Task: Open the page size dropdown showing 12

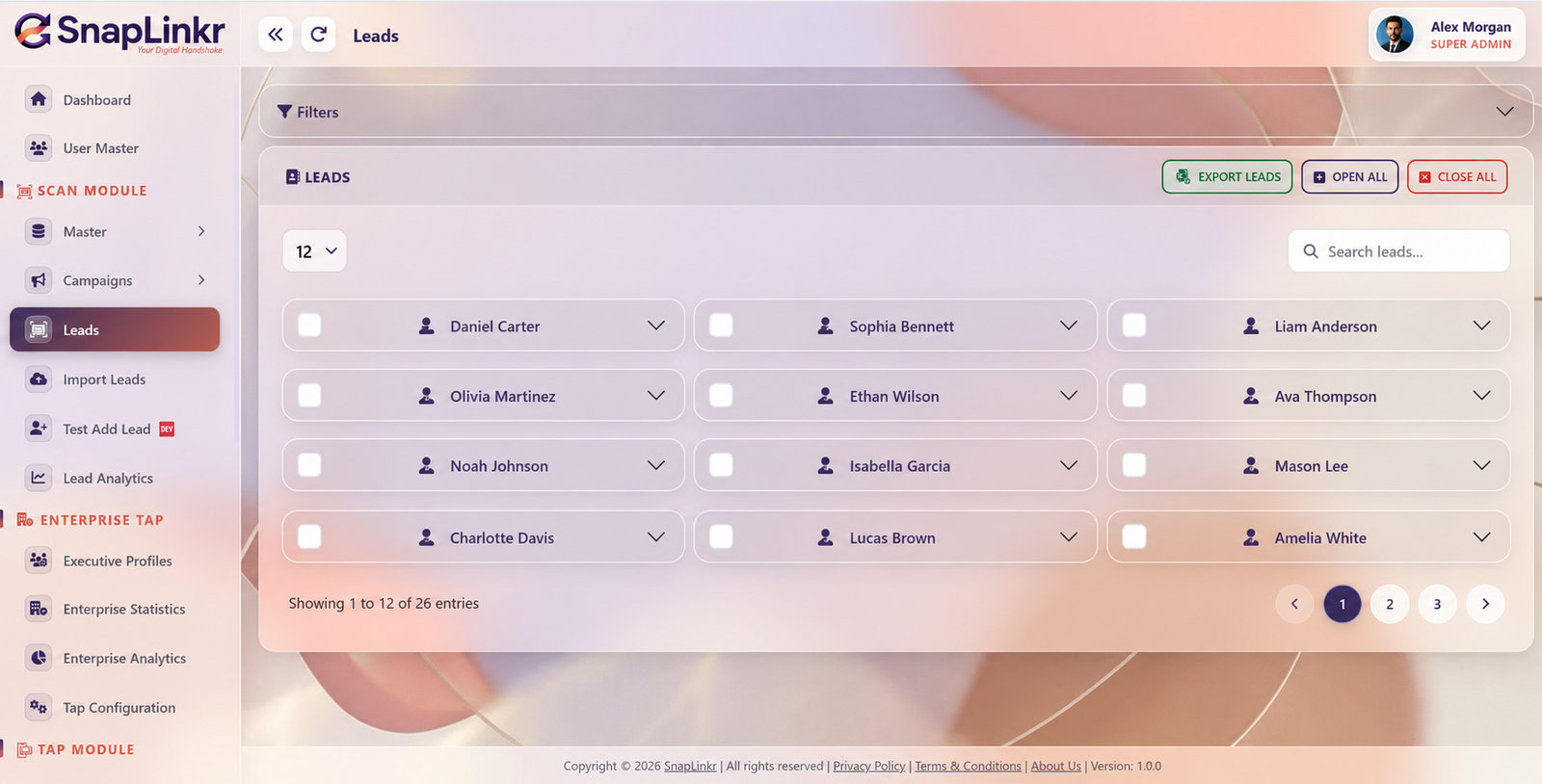Action: 314,251
